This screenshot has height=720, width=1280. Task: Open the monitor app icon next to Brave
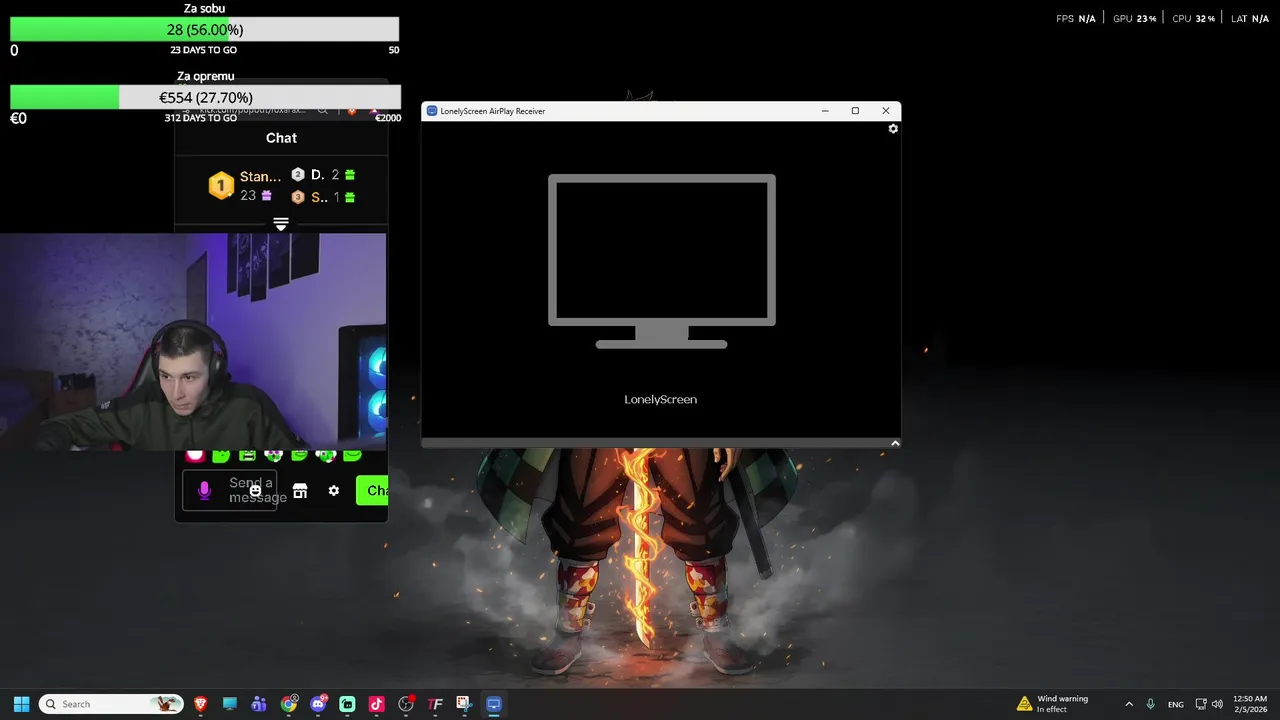click(229, 704)
